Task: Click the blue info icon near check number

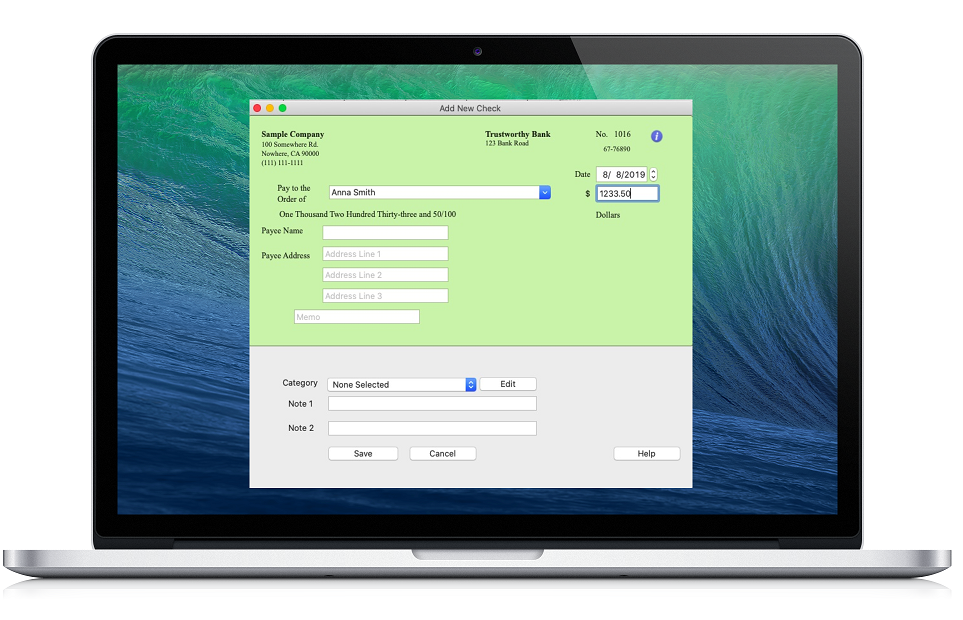Action: click(657, 136)
